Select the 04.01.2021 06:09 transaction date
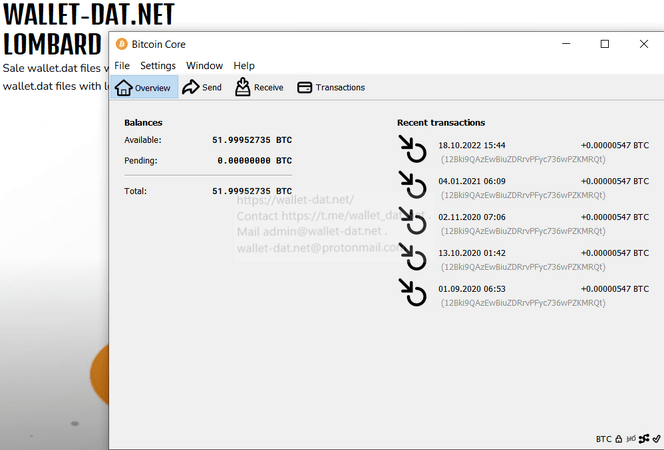The height and width of the screenshot is (450, 664). click(x=472, y=181)
